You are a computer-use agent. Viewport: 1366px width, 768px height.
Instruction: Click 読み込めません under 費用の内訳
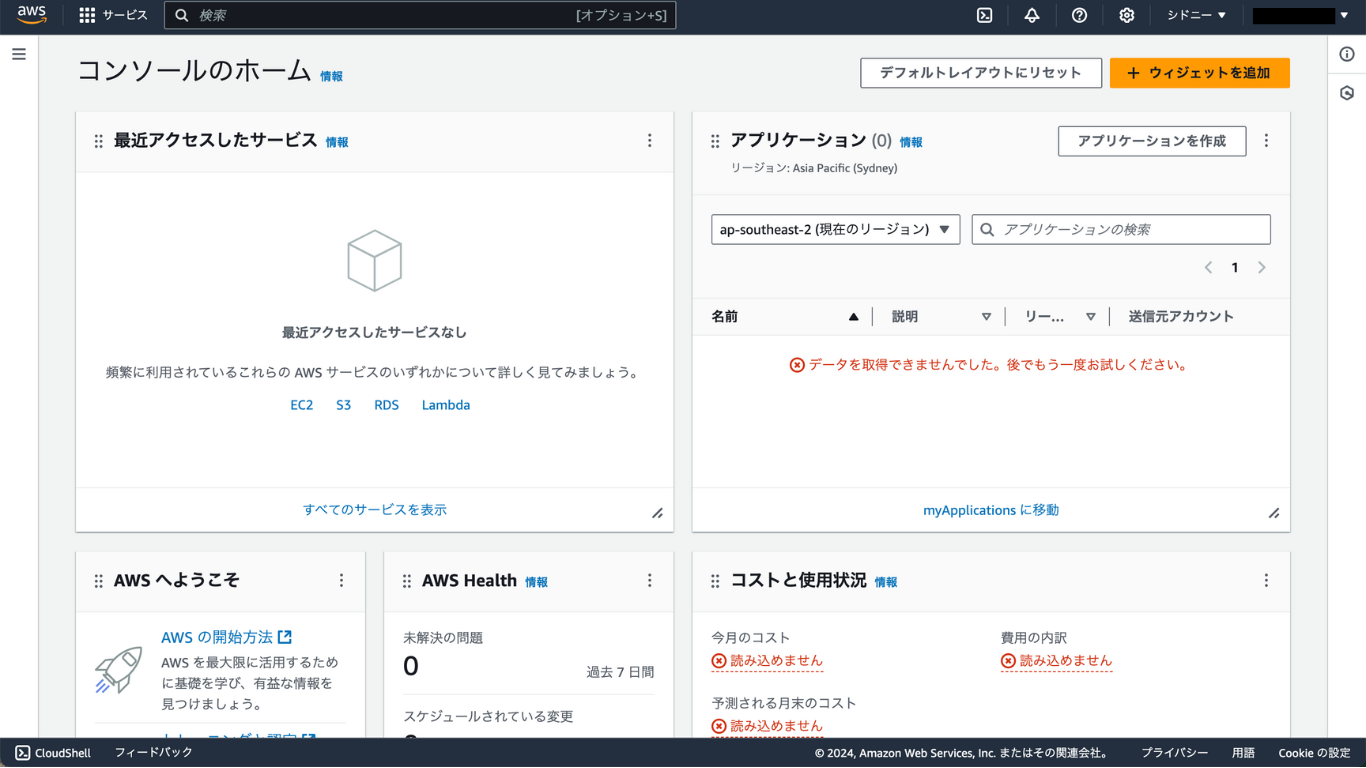1056,661
